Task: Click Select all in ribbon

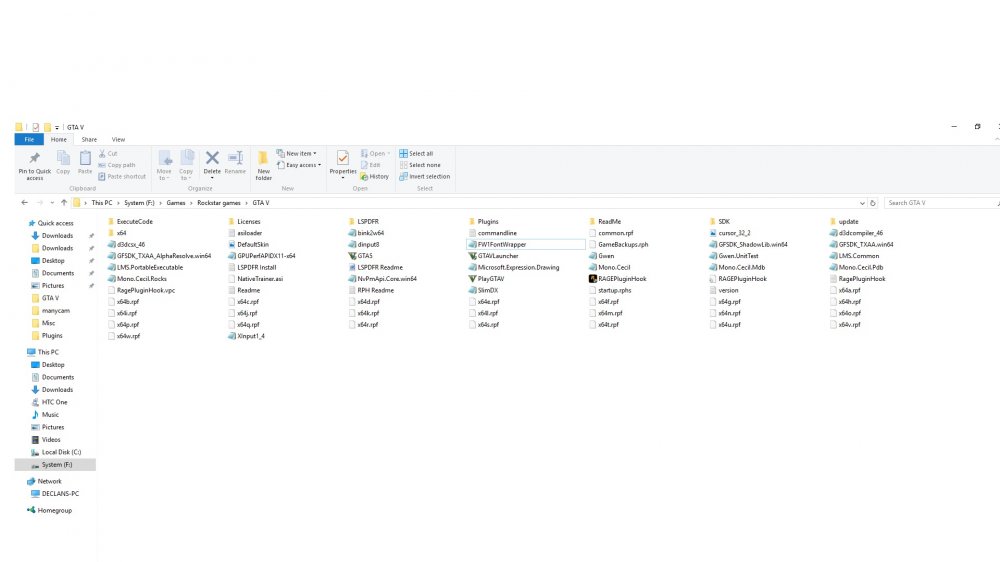Action: (416, 154)
